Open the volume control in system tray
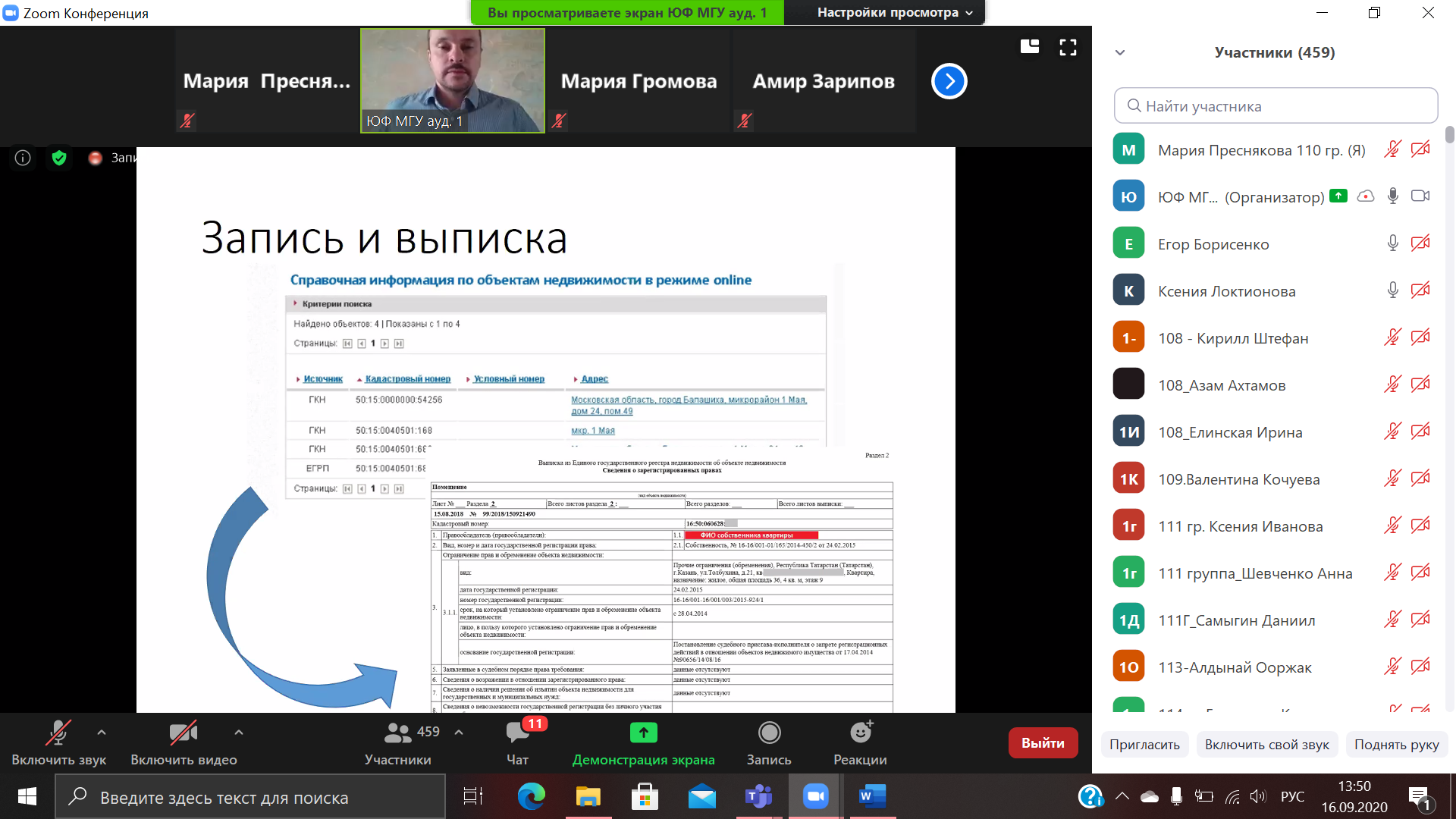The width and height of the screenshot is (1456, 819). coord(1258,796)
